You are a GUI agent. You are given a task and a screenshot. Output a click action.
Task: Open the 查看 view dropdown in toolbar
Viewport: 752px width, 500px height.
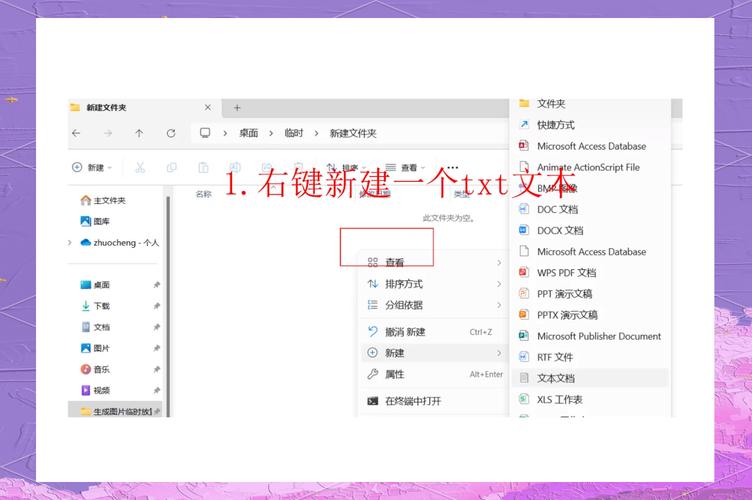coord(405,167)
